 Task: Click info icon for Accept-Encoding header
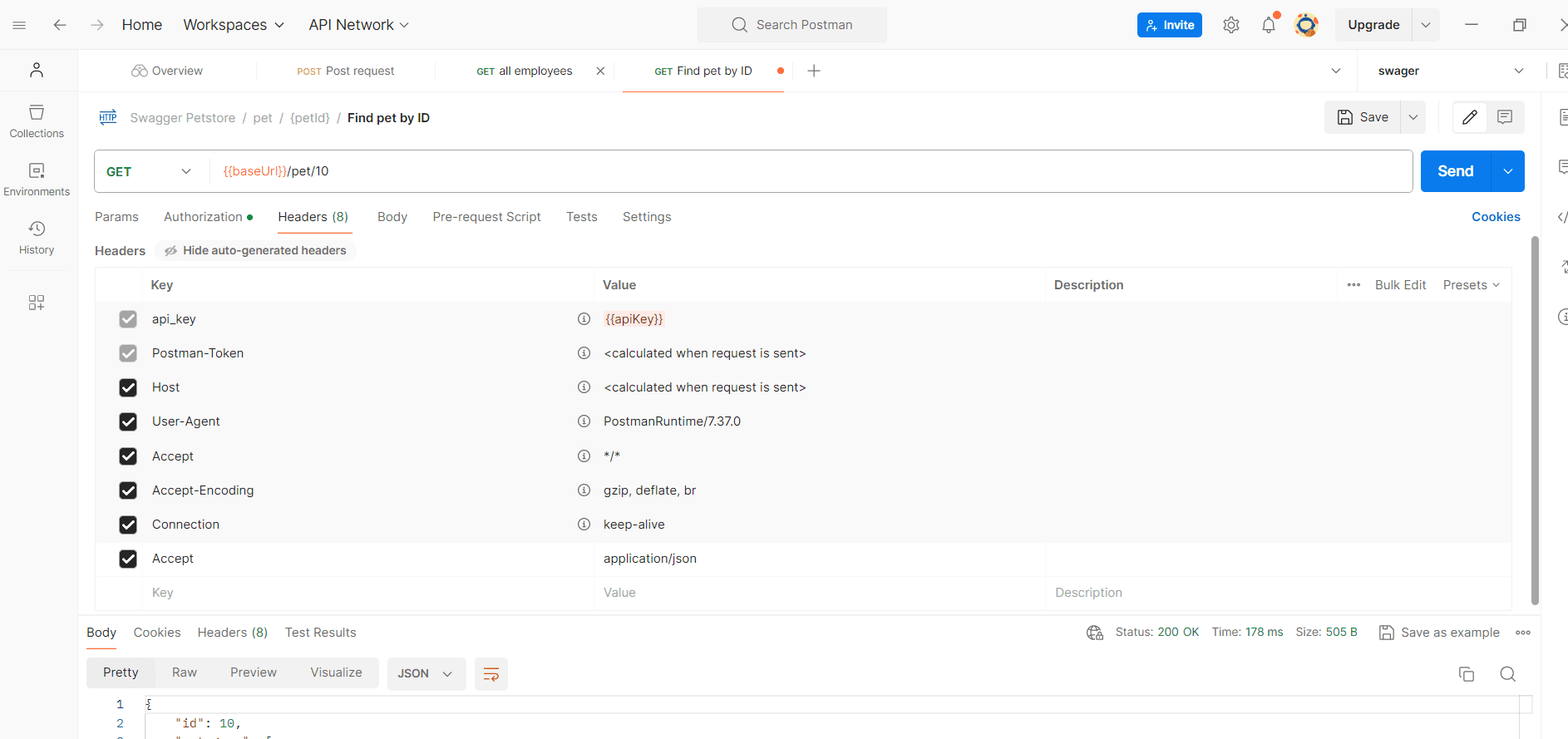(x=584, y=490)
